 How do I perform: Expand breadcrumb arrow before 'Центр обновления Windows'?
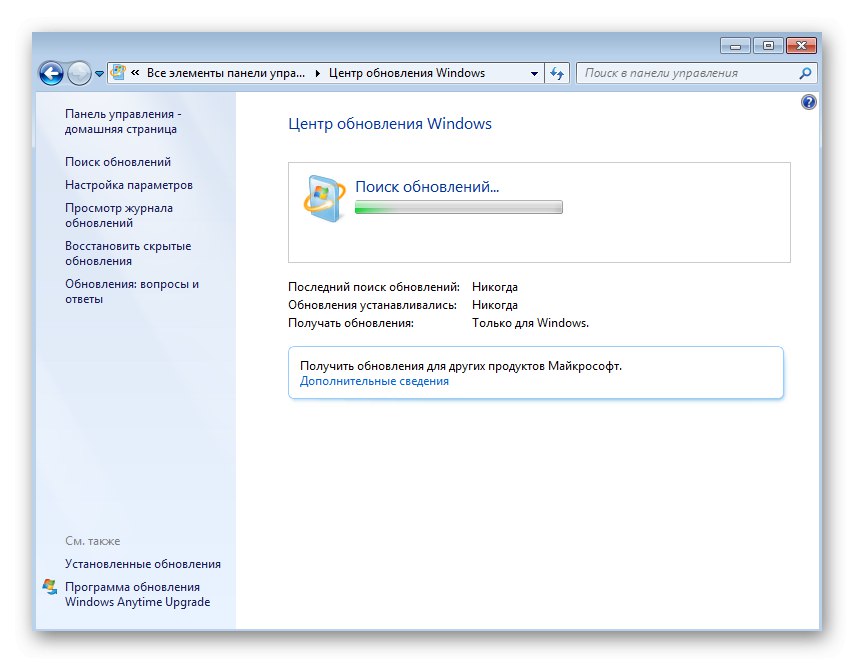point(318,74)
